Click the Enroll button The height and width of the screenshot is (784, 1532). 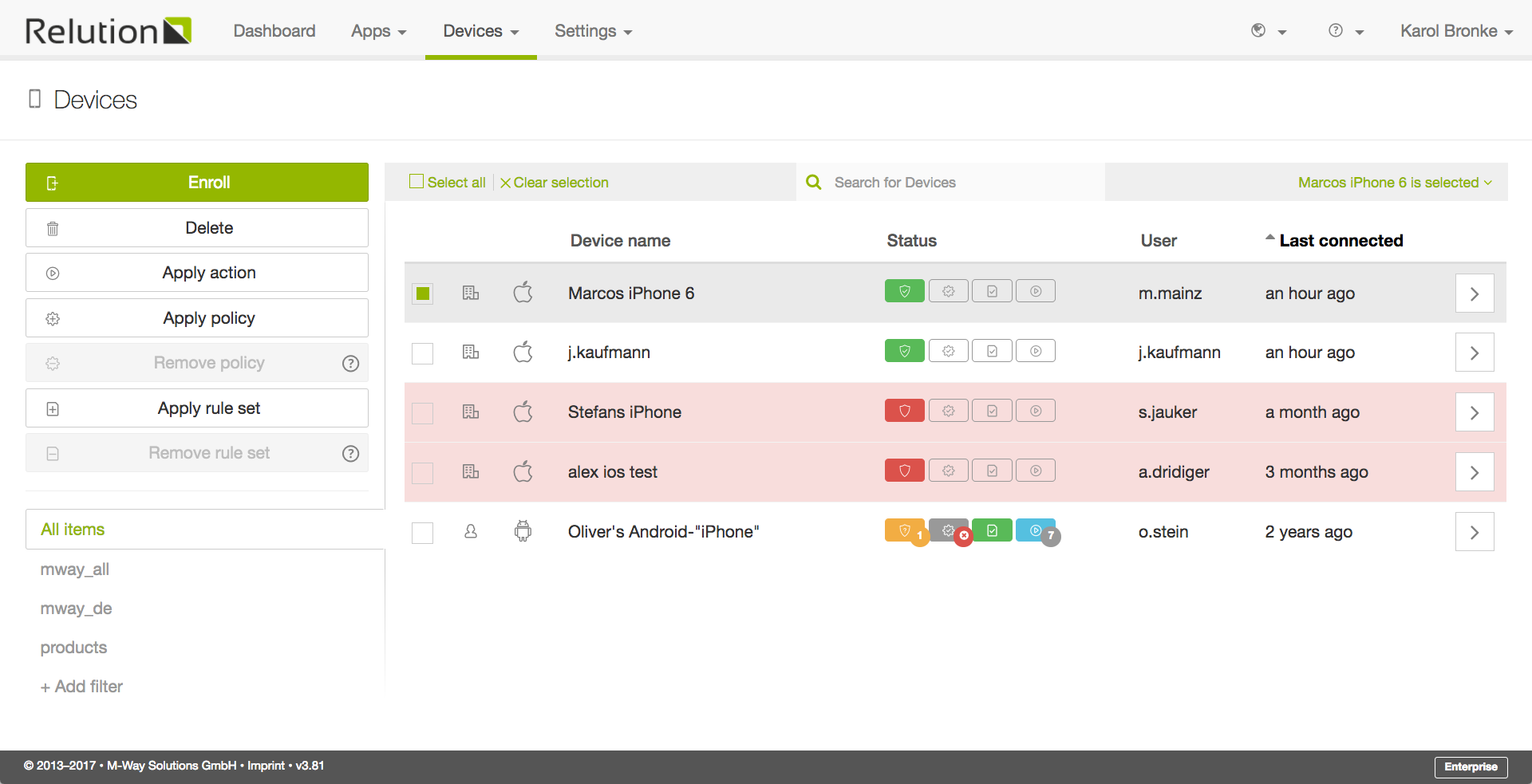pyautogui.click(x=196, y=182)
